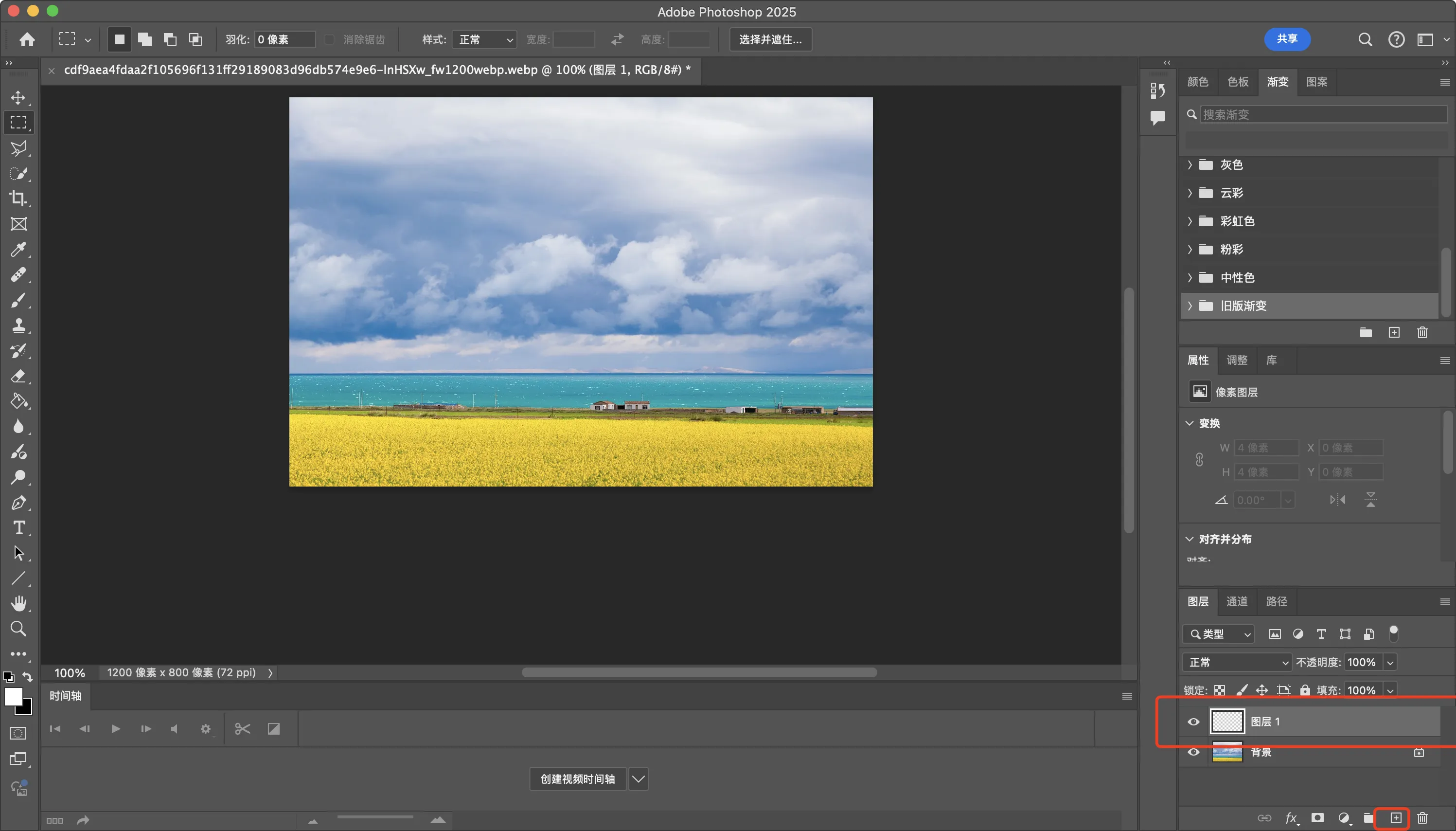Click the 共享 button
This screenshot has width=1456, height=831.
coord(1287,39)
